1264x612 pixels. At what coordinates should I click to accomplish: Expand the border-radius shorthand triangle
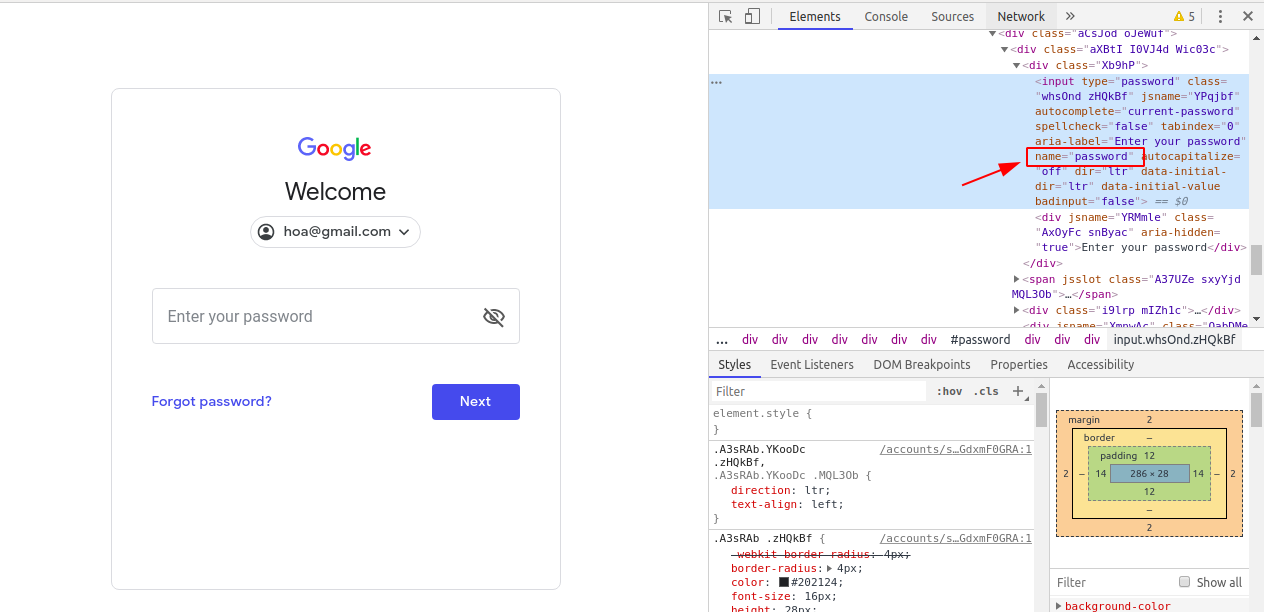[829, 568]
